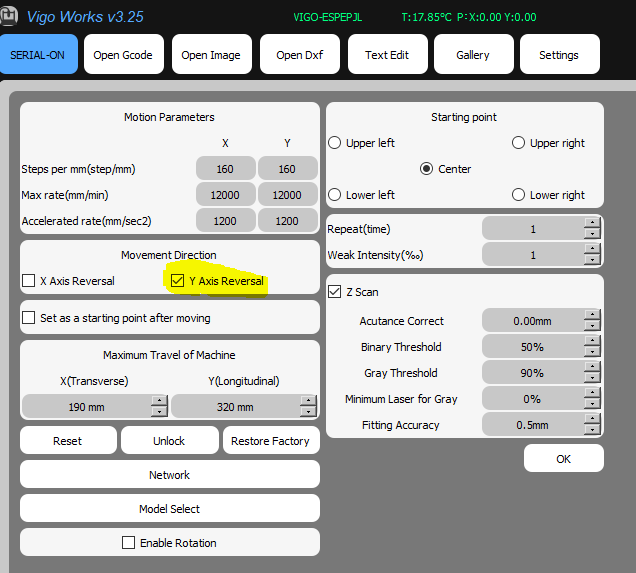
Task: Increase X(Transverse) maximum travel
Action: (x=159, y=401)
